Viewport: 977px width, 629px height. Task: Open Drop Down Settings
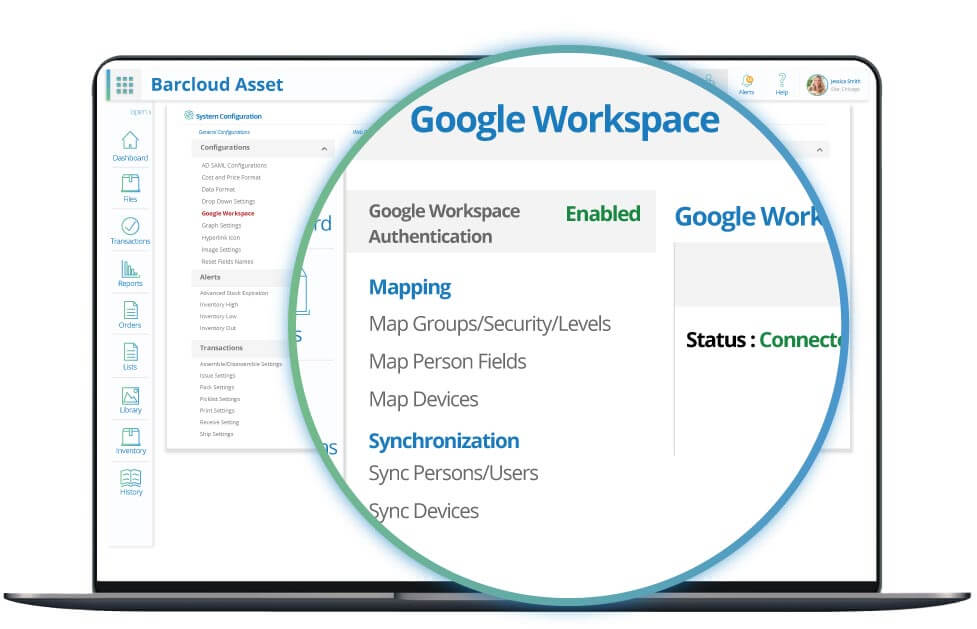click(228, 201)
